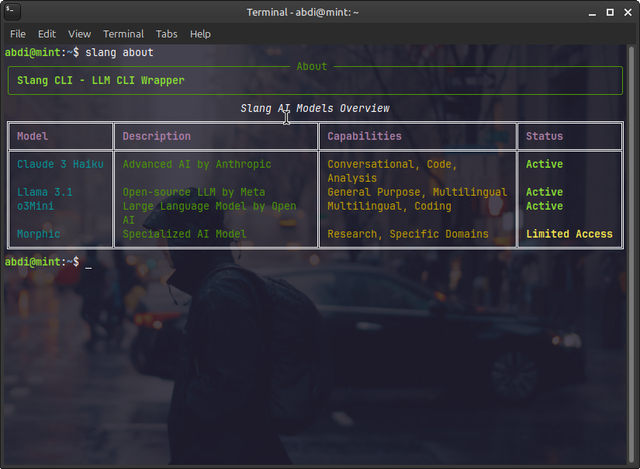Open the View menu
Viewport: 640px width, 469px height.
point(79,33)
